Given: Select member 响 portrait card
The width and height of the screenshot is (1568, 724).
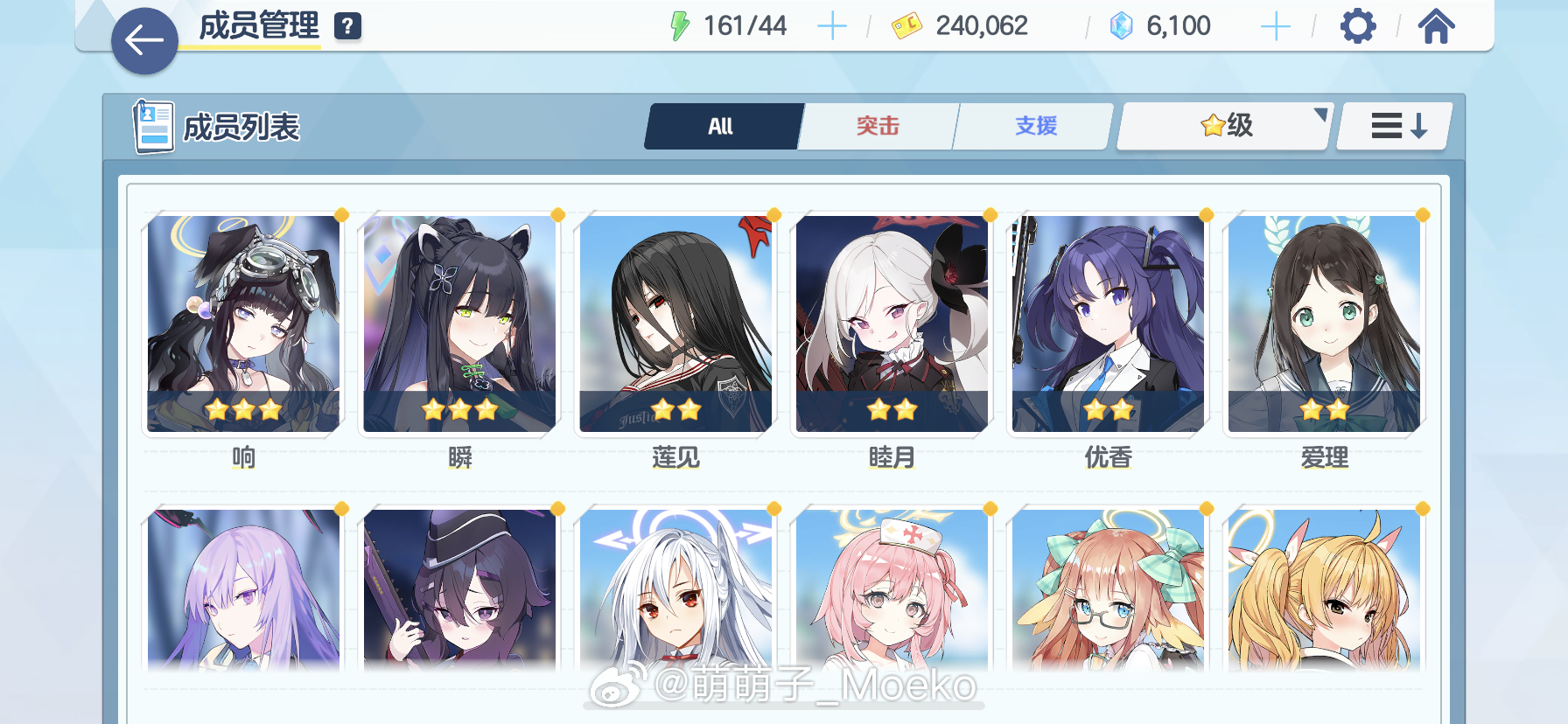Looking at the screenshot, I should [x=243, y=324].
